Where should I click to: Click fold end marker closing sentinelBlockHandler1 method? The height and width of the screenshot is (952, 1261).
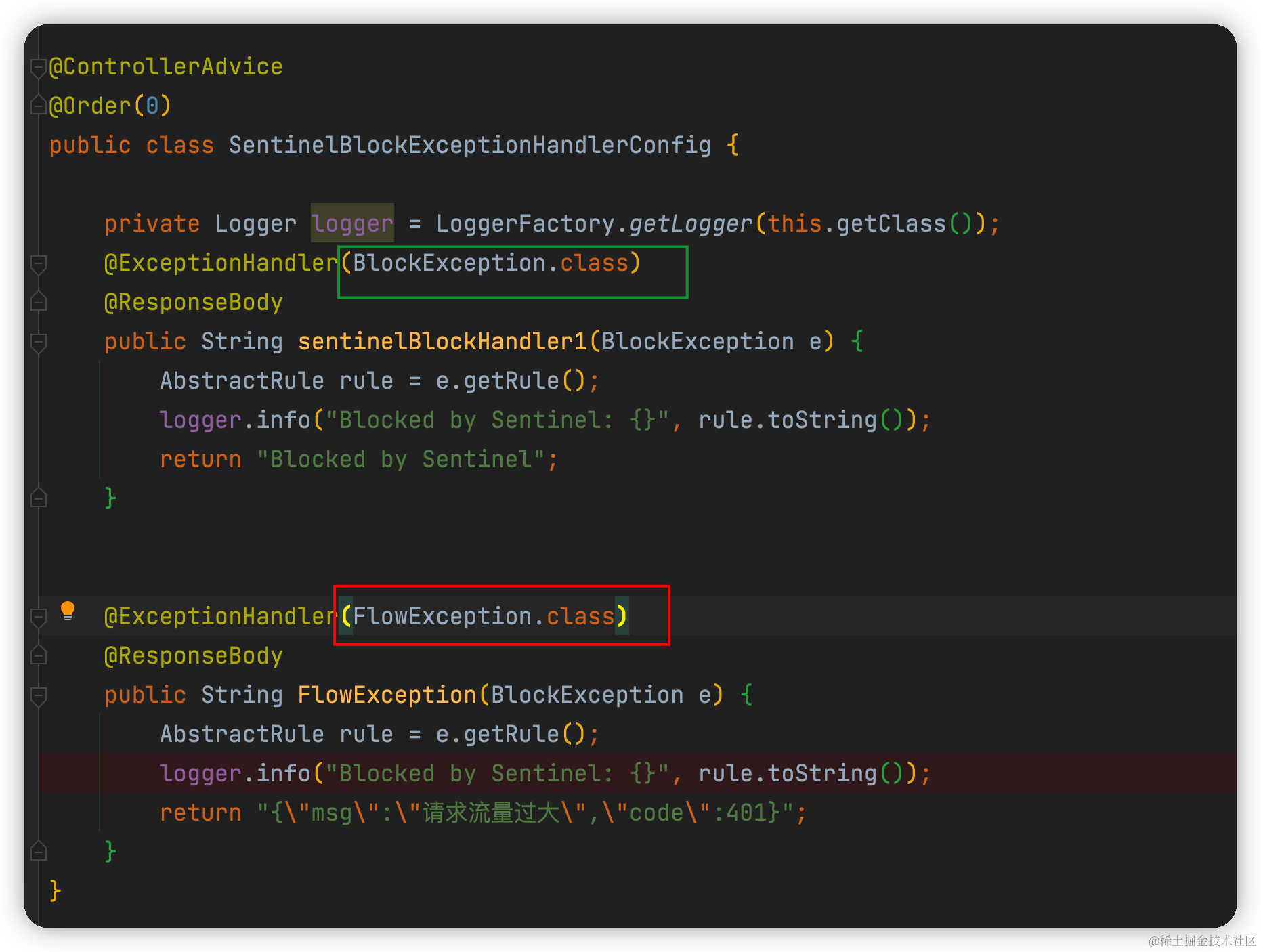pos(39,499)
